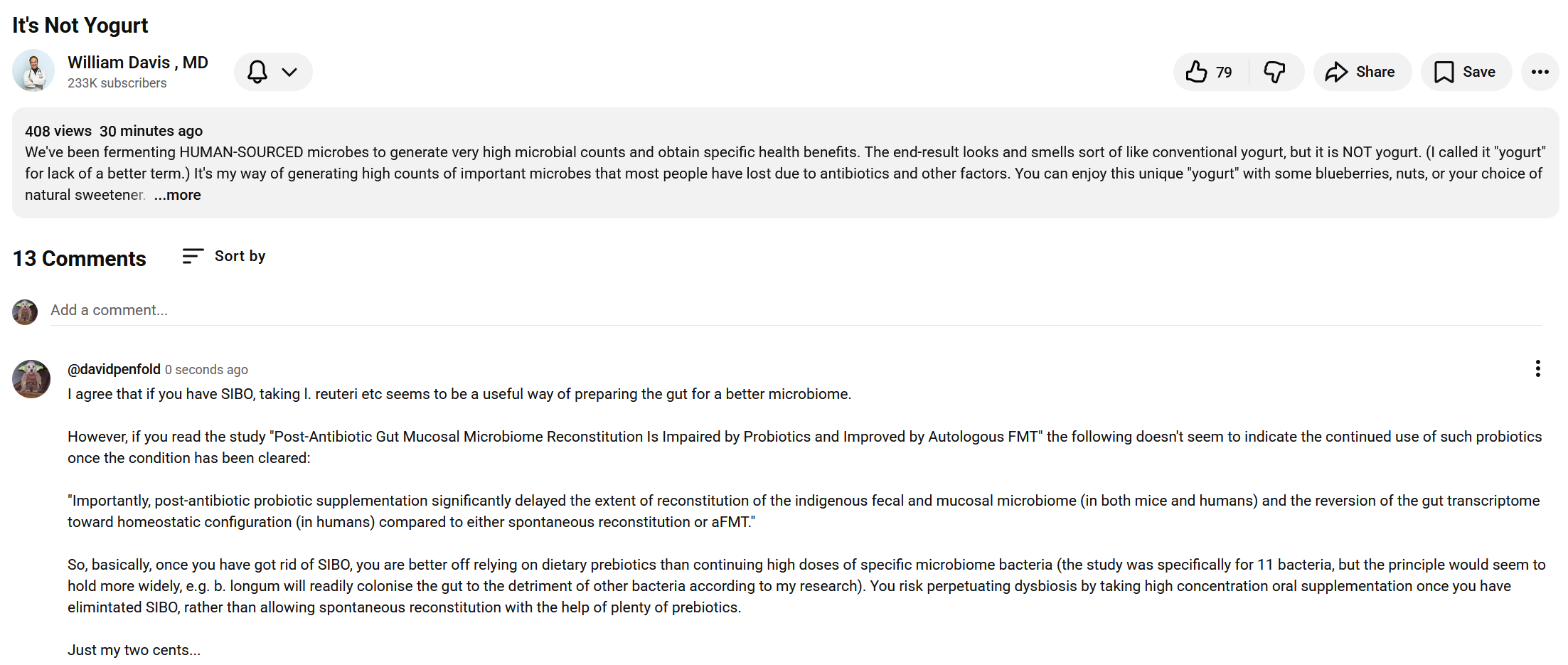Click the 0 seconds ago timestamp
The height and width of the screenshot is (665, 1568).
(206, 370)
